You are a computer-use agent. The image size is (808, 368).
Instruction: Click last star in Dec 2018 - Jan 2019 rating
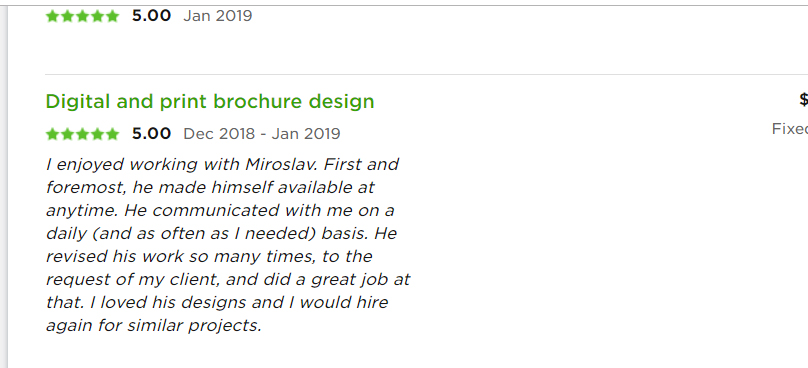[x=112, y=135]
